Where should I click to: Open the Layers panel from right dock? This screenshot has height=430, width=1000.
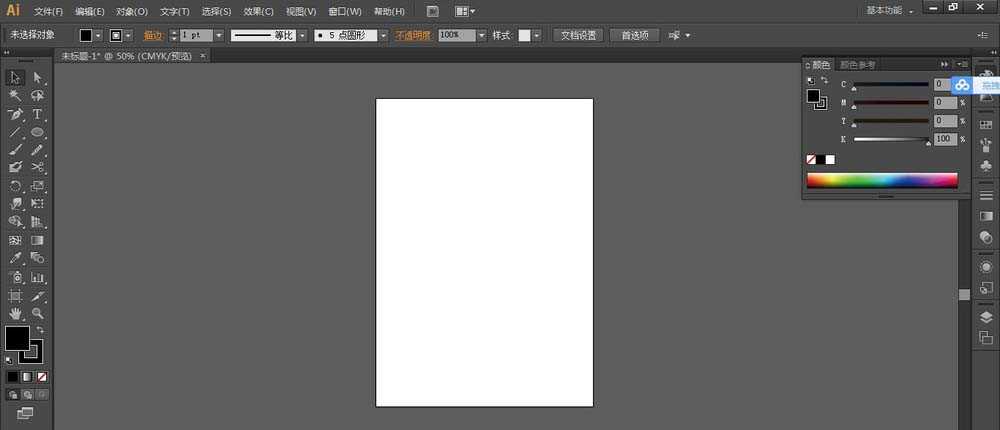(x=986, y=317)
